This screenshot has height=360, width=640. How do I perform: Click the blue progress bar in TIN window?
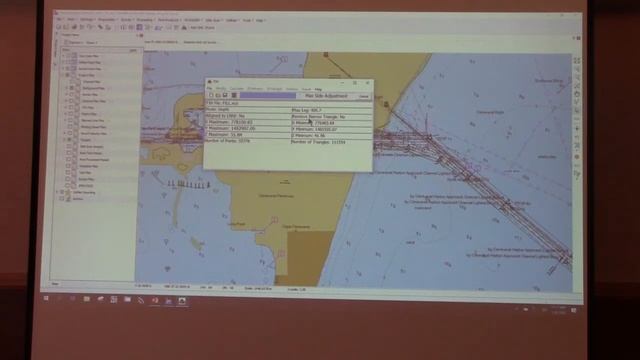(x=268, y=95)
